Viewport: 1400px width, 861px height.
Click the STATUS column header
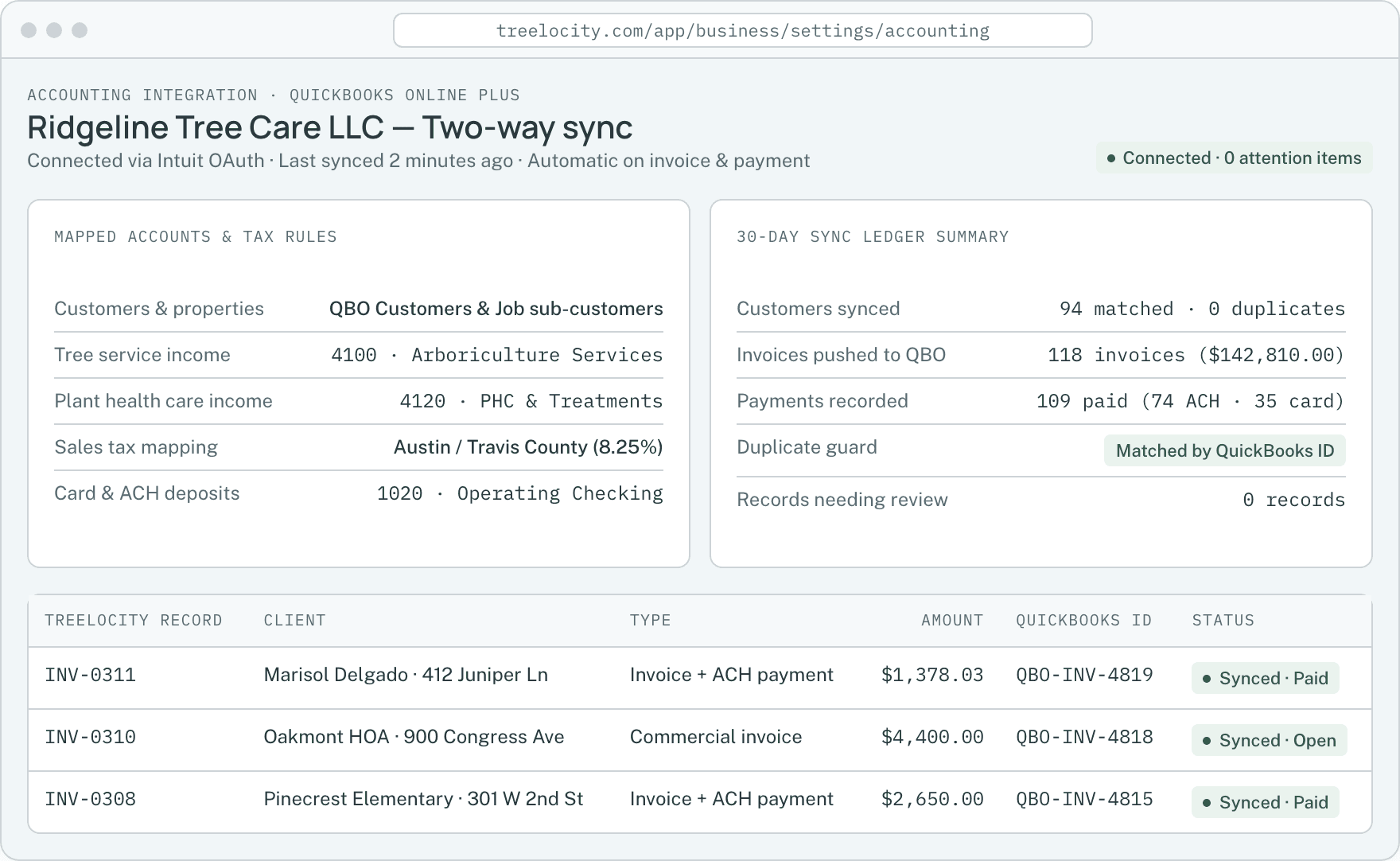pyautogui.click(x=1223, y=621)
